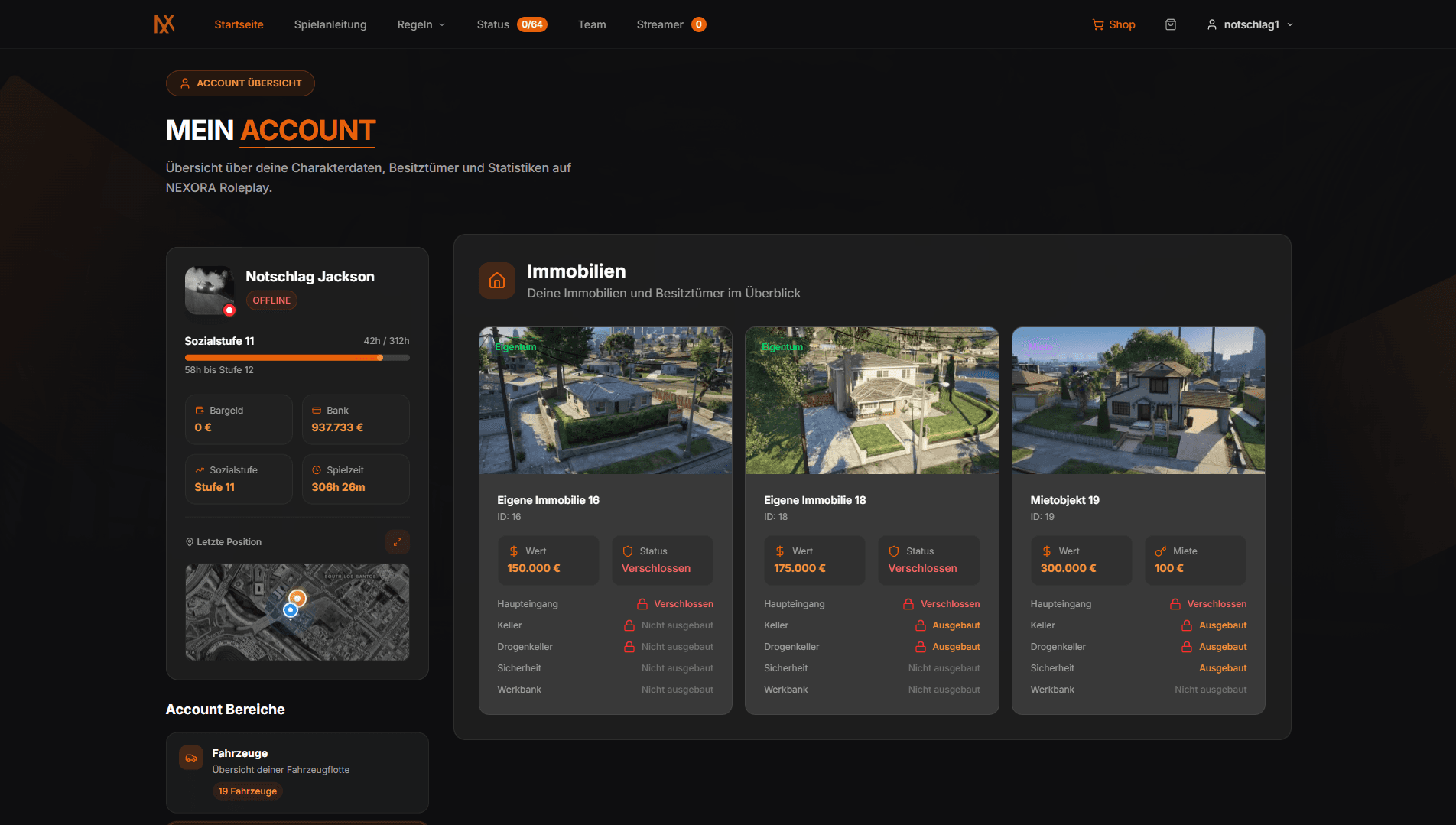Click Immobilie 18 Keller lock icon
The width and height of the screenshot is (1456, 825).
(x=921, y=625)
